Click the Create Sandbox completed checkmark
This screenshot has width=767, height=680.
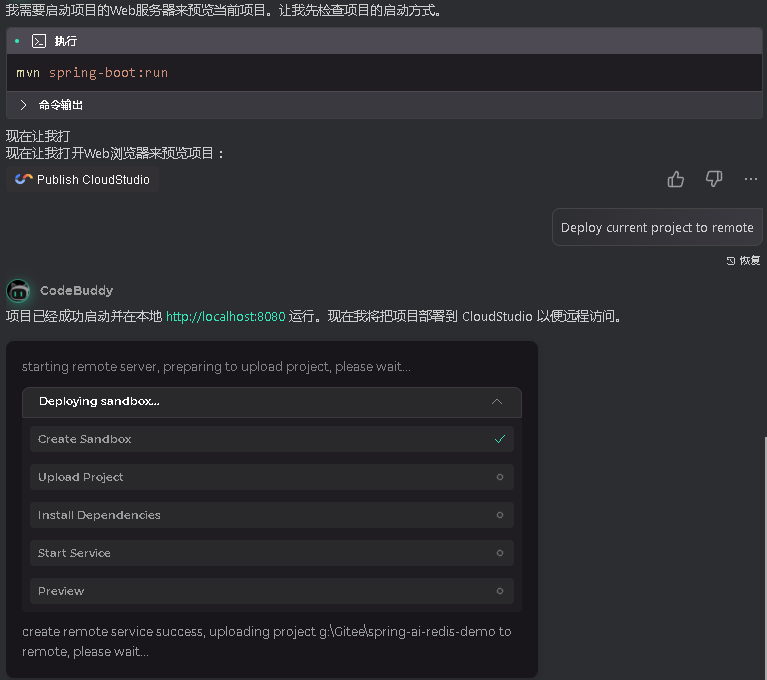pos(499,439)
